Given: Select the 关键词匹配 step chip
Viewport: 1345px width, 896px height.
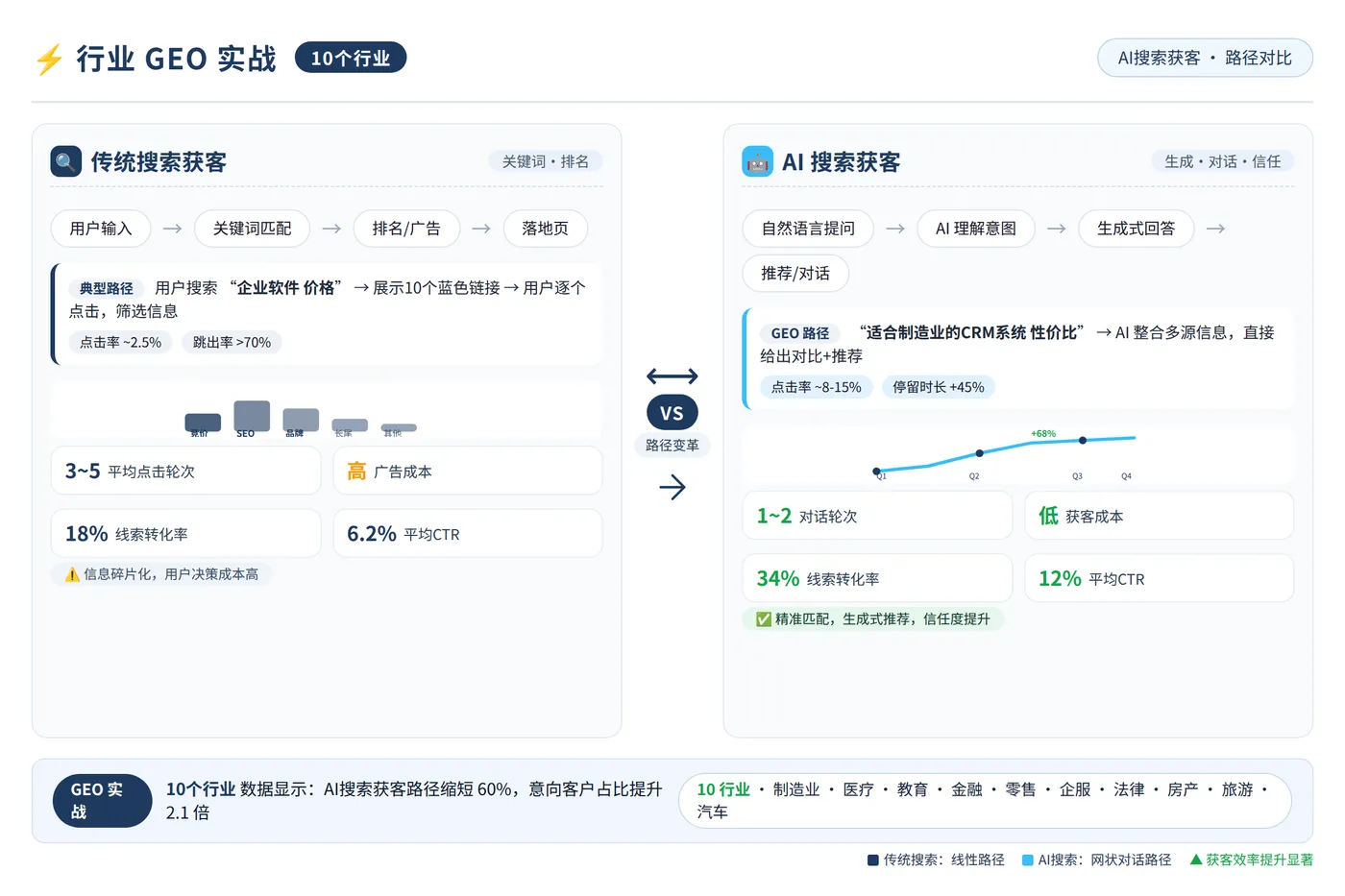Looking at the screenshot, I should 252,229.
